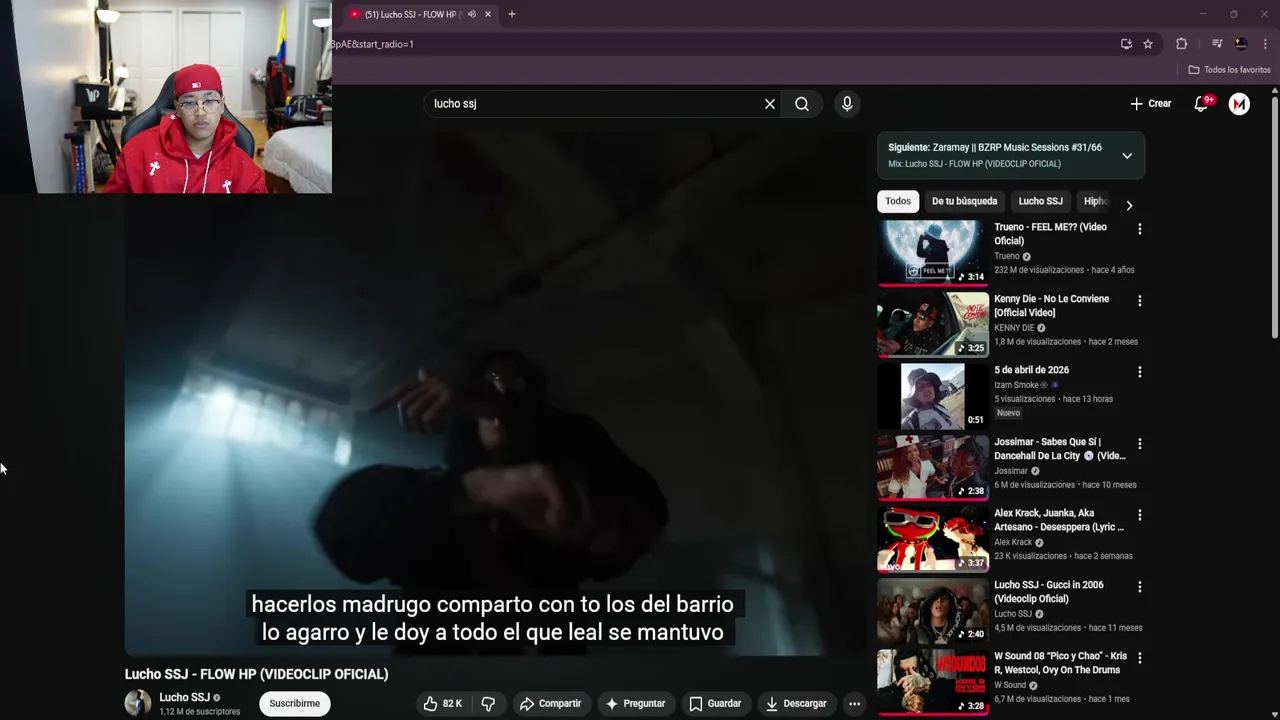This screenshot has width=1280, height=720.
Task: Click the browser address bar URL
Action: coord(372,44)
